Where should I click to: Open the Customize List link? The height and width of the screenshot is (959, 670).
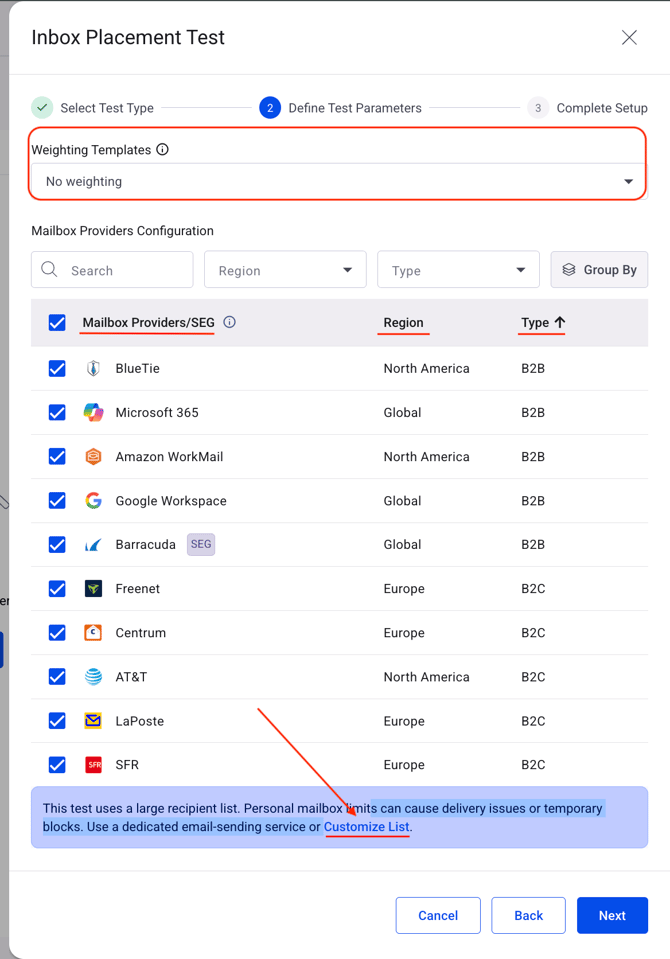(x=367, y=827)
